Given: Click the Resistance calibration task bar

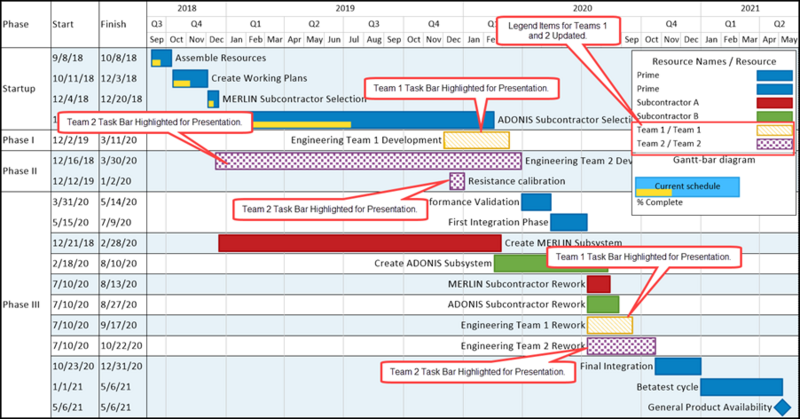Looking at the screenshot, I should coord(457,181).
